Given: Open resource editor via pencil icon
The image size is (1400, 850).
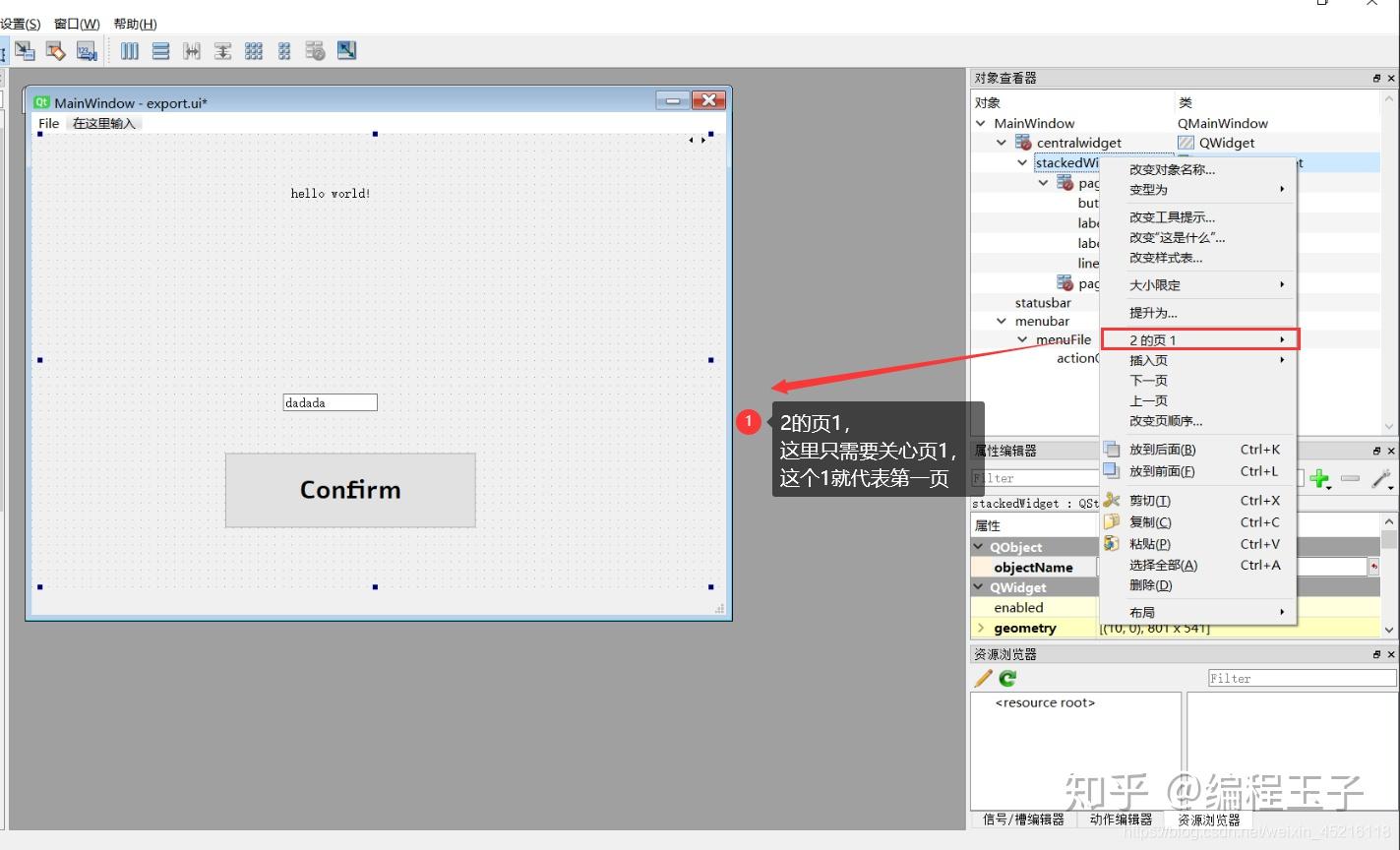Looking at the screenshot, I should [x=983, y=678].
